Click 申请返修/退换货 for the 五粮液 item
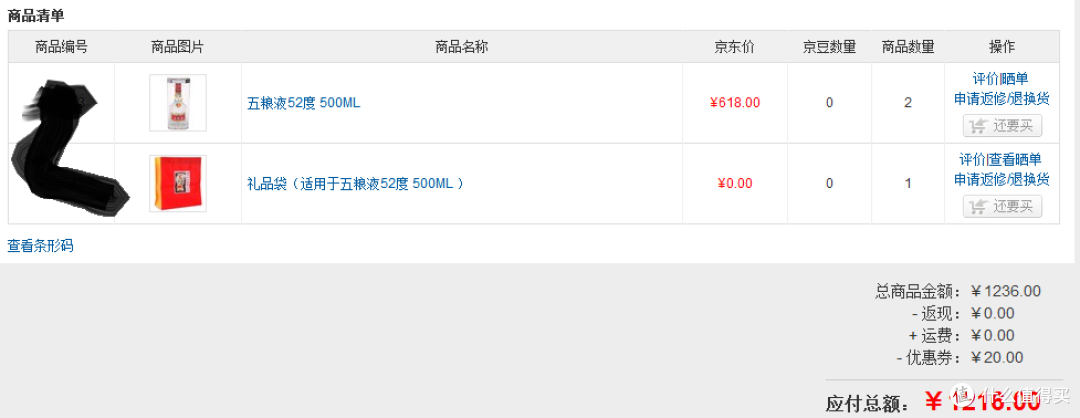The image size is (1080, 418). pos(1001,98)
